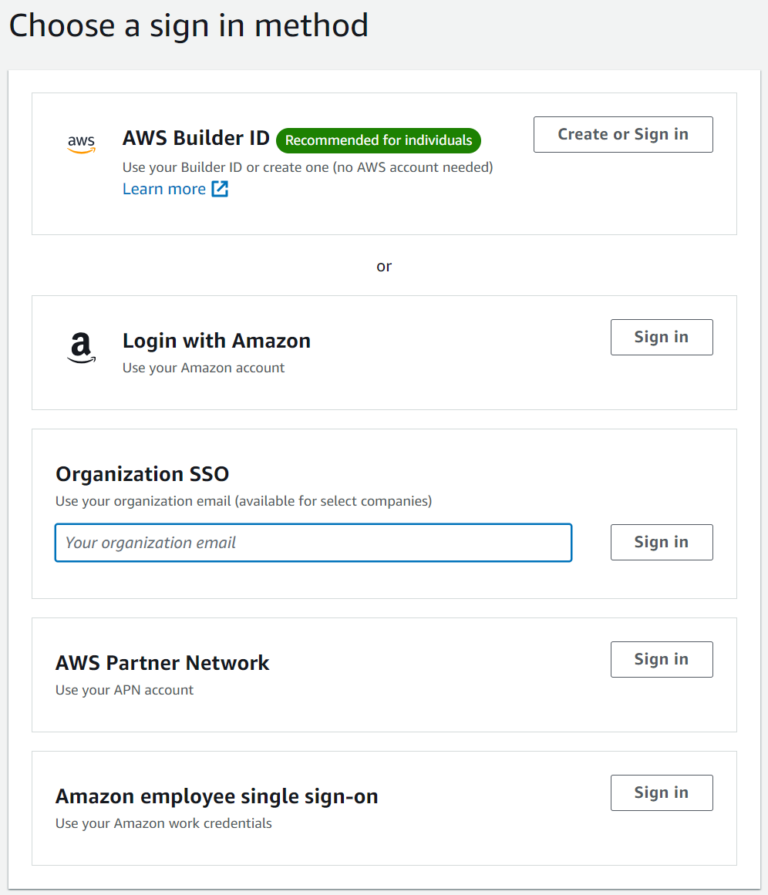Click the AWS Partner Network heading

tap(163, 662)
